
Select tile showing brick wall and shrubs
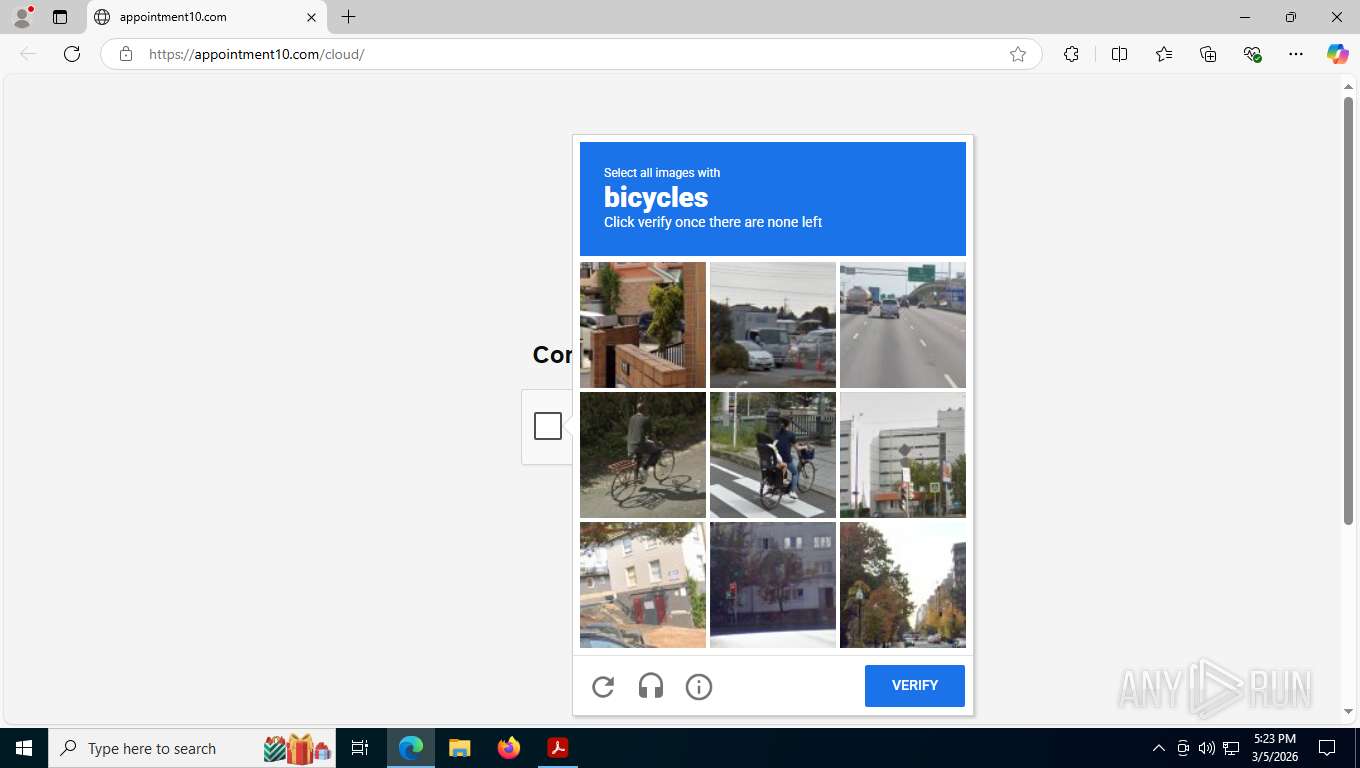[643, 325]
